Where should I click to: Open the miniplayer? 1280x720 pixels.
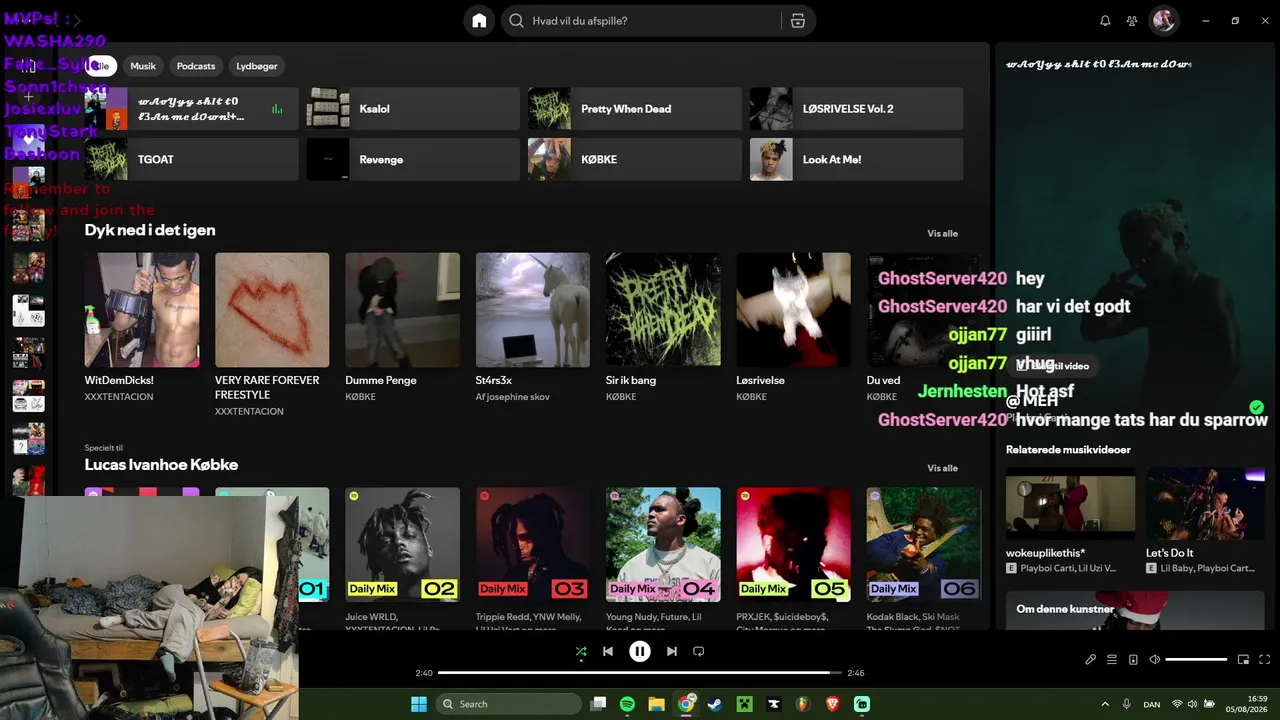pyautogui.click(x=1243, y=660)
